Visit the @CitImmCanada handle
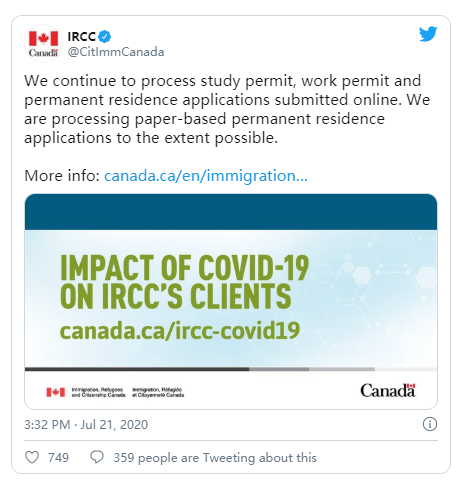 [x=116, y=52]
